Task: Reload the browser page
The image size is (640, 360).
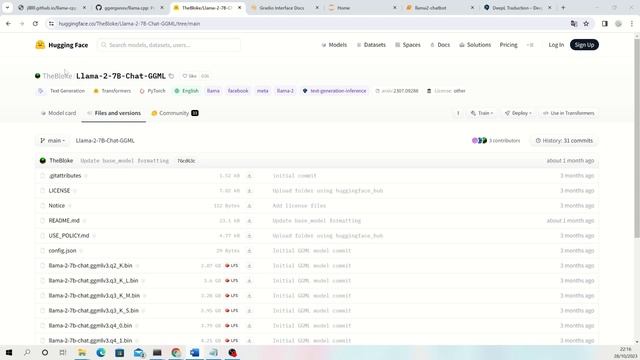Action: (36, 24)
